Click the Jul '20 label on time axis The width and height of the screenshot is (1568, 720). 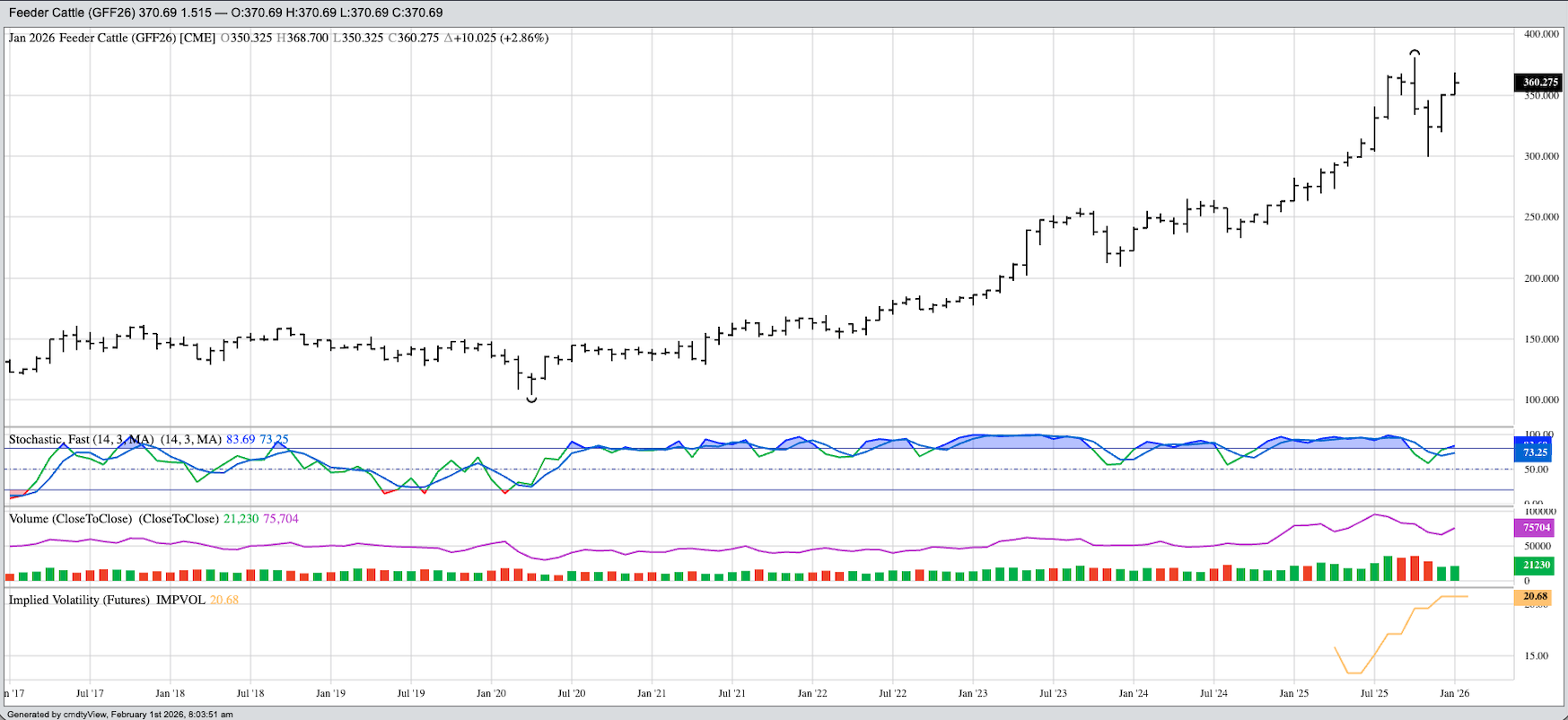(571, 693)
